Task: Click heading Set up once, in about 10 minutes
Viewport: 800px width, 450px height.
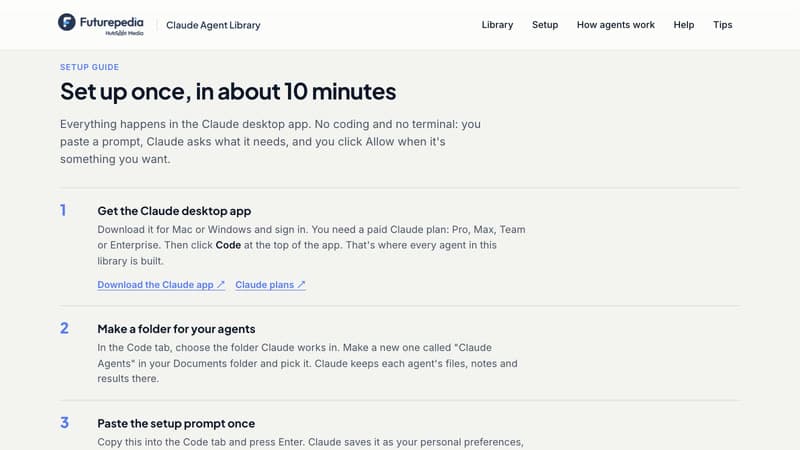Action: 228,91
